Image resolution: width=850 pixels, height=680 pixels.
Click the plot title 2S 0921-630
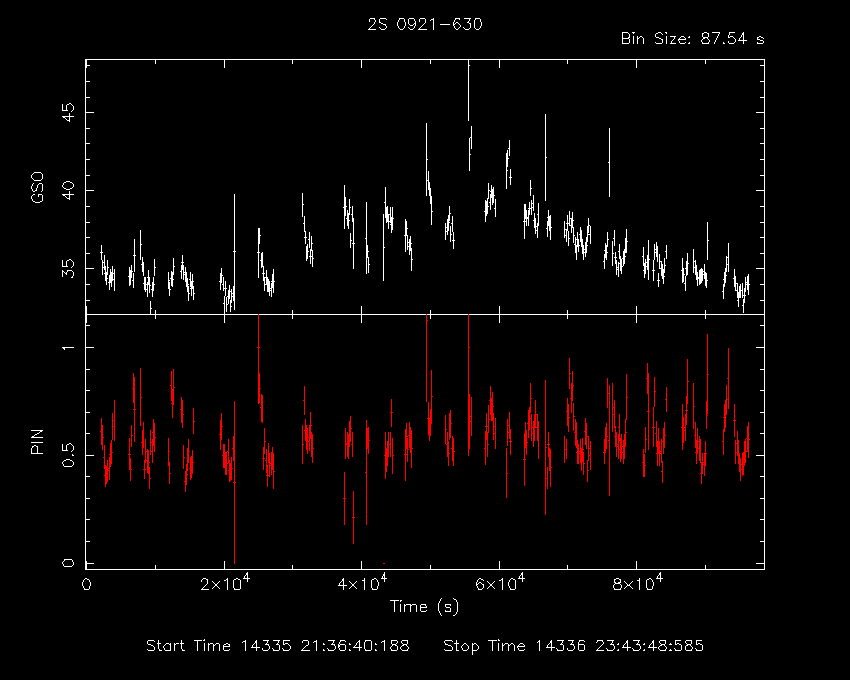[424, 24]
